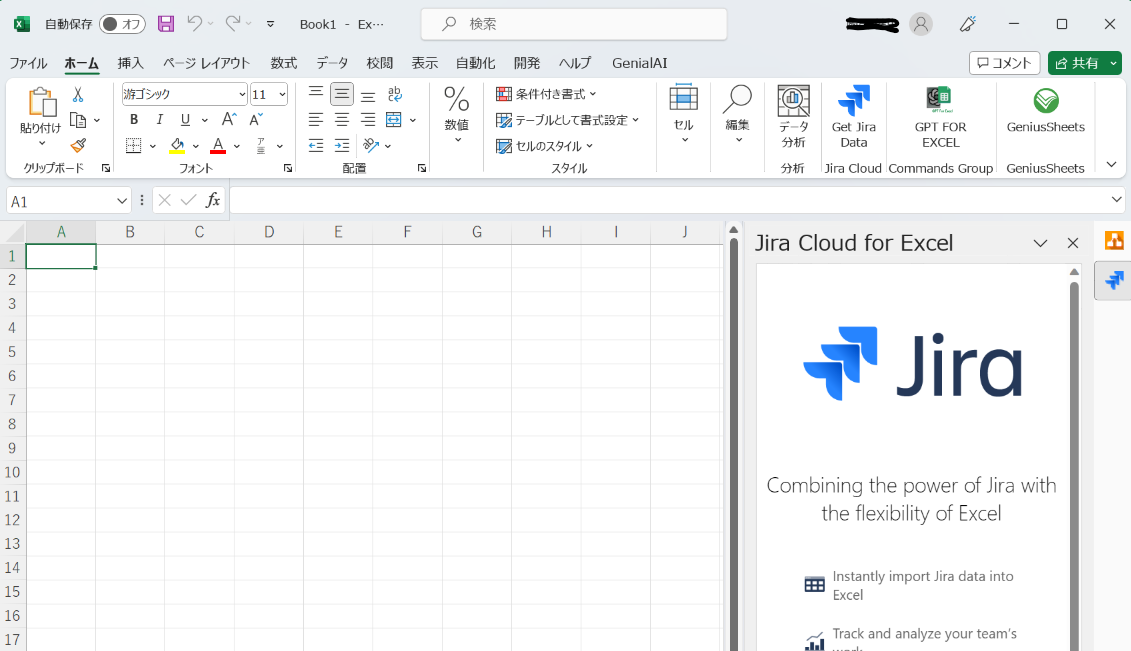Decrease indent icon
Screen dimensions: 1131x651
(316, 146)
